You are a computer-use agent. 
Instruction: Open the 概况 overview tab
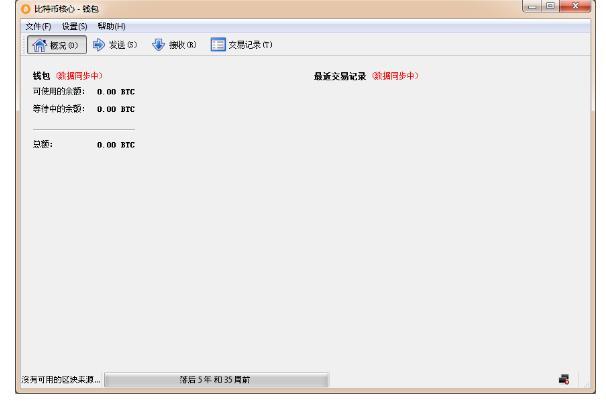click(x=57, y=45)
